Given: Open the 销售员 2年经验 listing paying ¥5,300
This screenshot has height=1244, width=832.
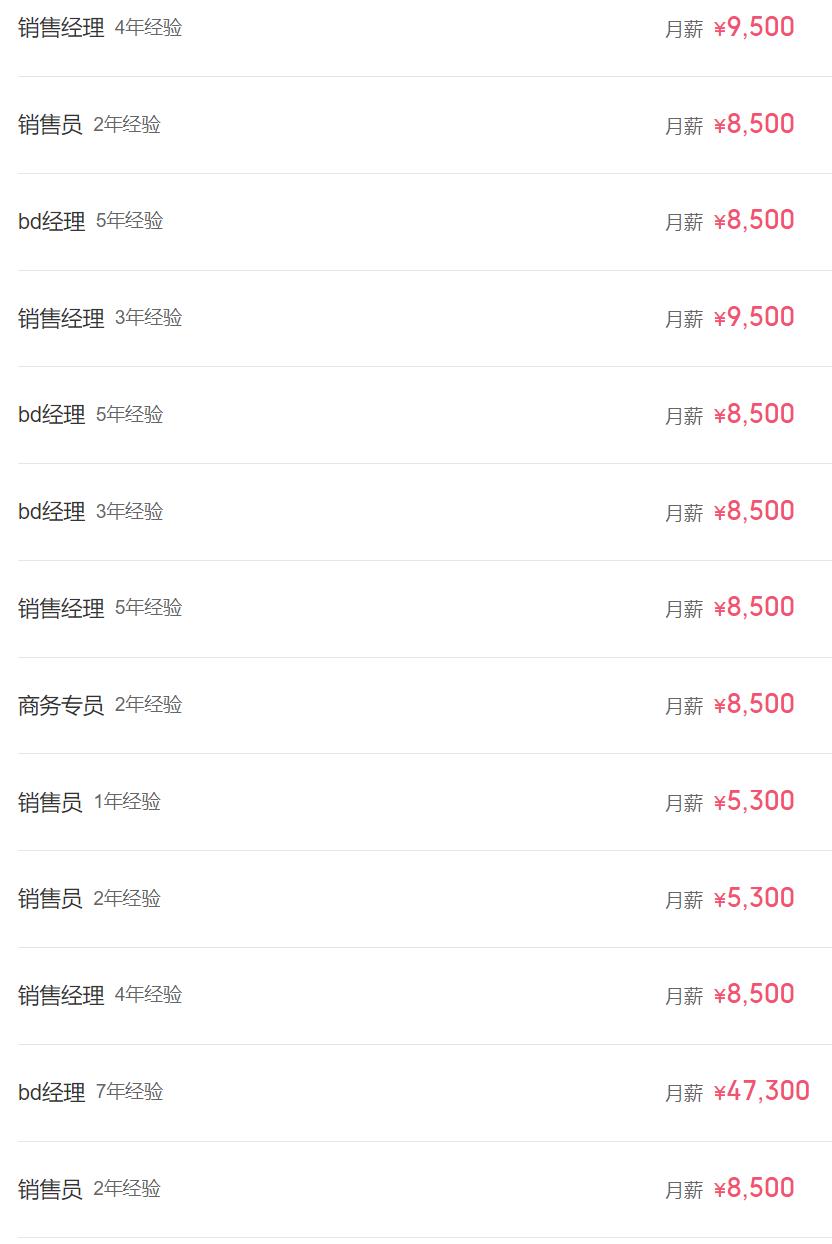Looking at the screenshot, I should (50, 899).
